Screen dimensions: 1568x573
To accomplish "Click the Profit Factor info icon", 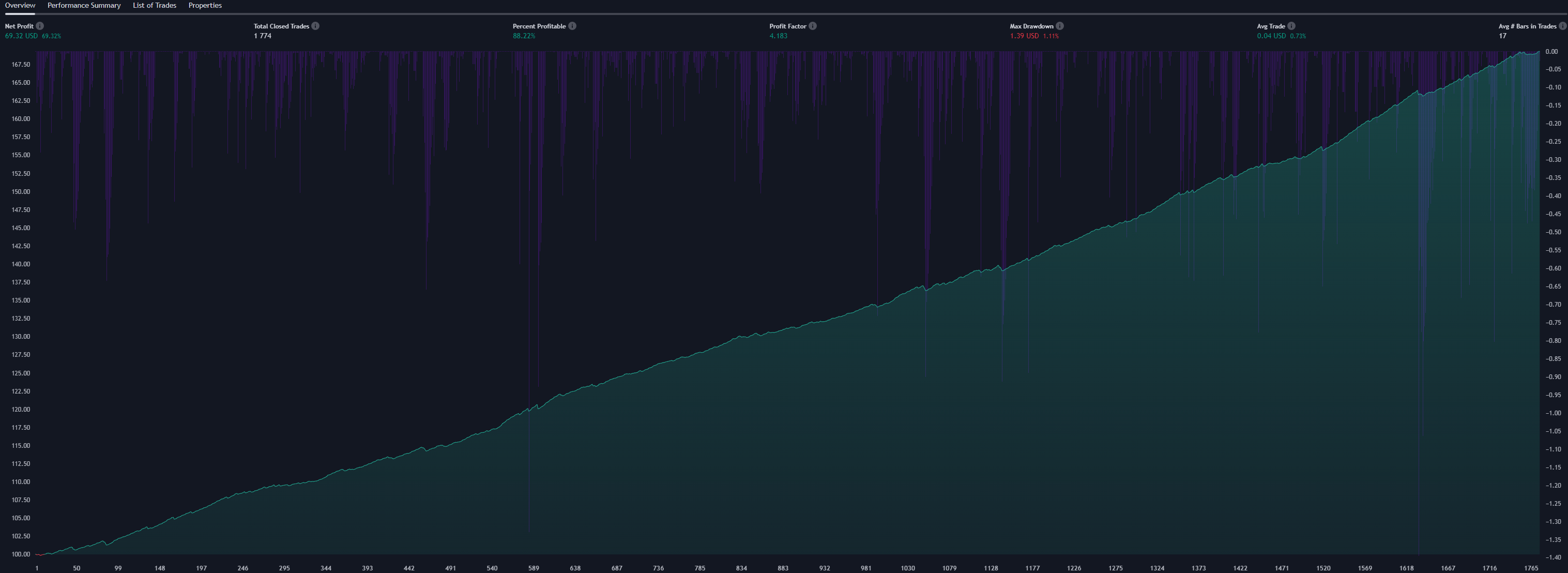I will click(x=813, y=26).
